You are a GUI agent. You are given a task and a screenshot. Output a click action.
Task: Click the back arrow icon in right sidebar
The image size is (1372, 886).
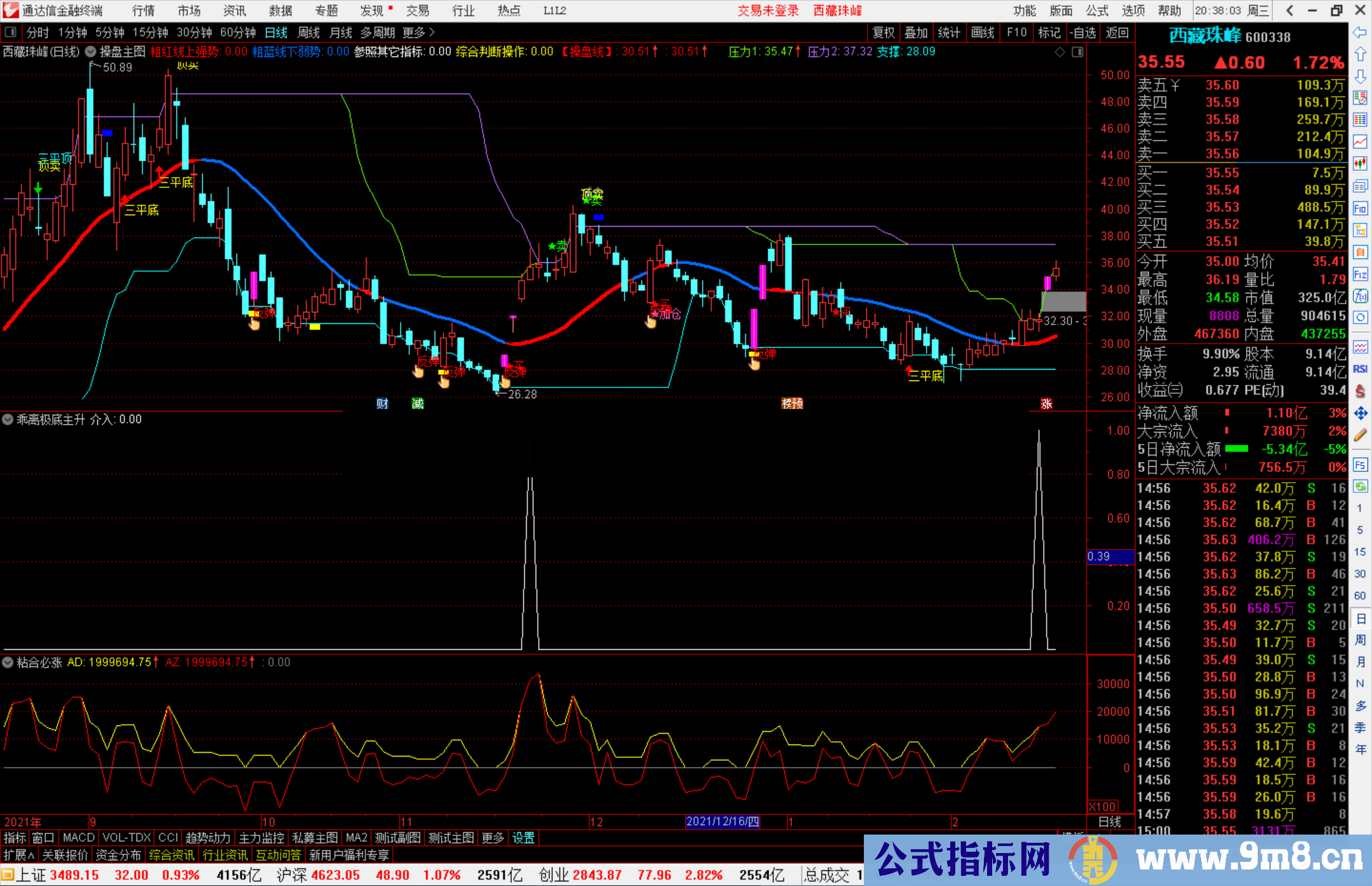(x=1360, y=32)
